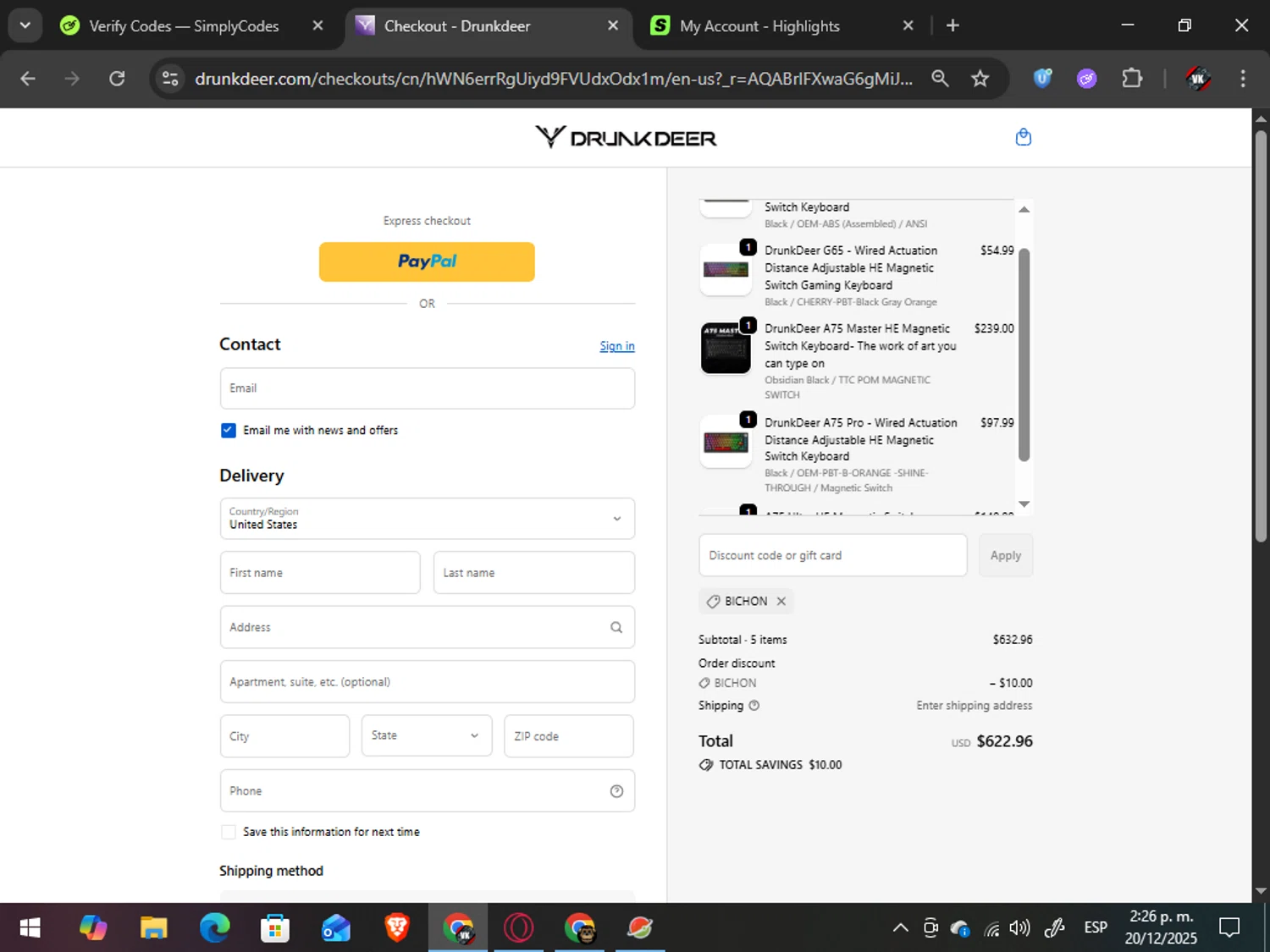This screenshot has height=952, width=1270.
Task: Open the Chrome profile avatar
Action: [x=1197, y=79]
